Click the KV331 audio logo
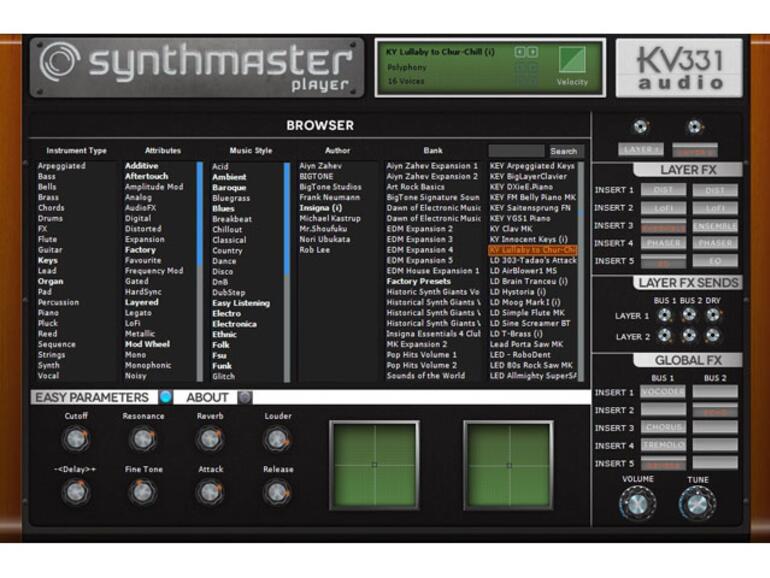Image resolution: width=770 pixels, height=578 pixels. pyautogui.click(x=679, y=68)
